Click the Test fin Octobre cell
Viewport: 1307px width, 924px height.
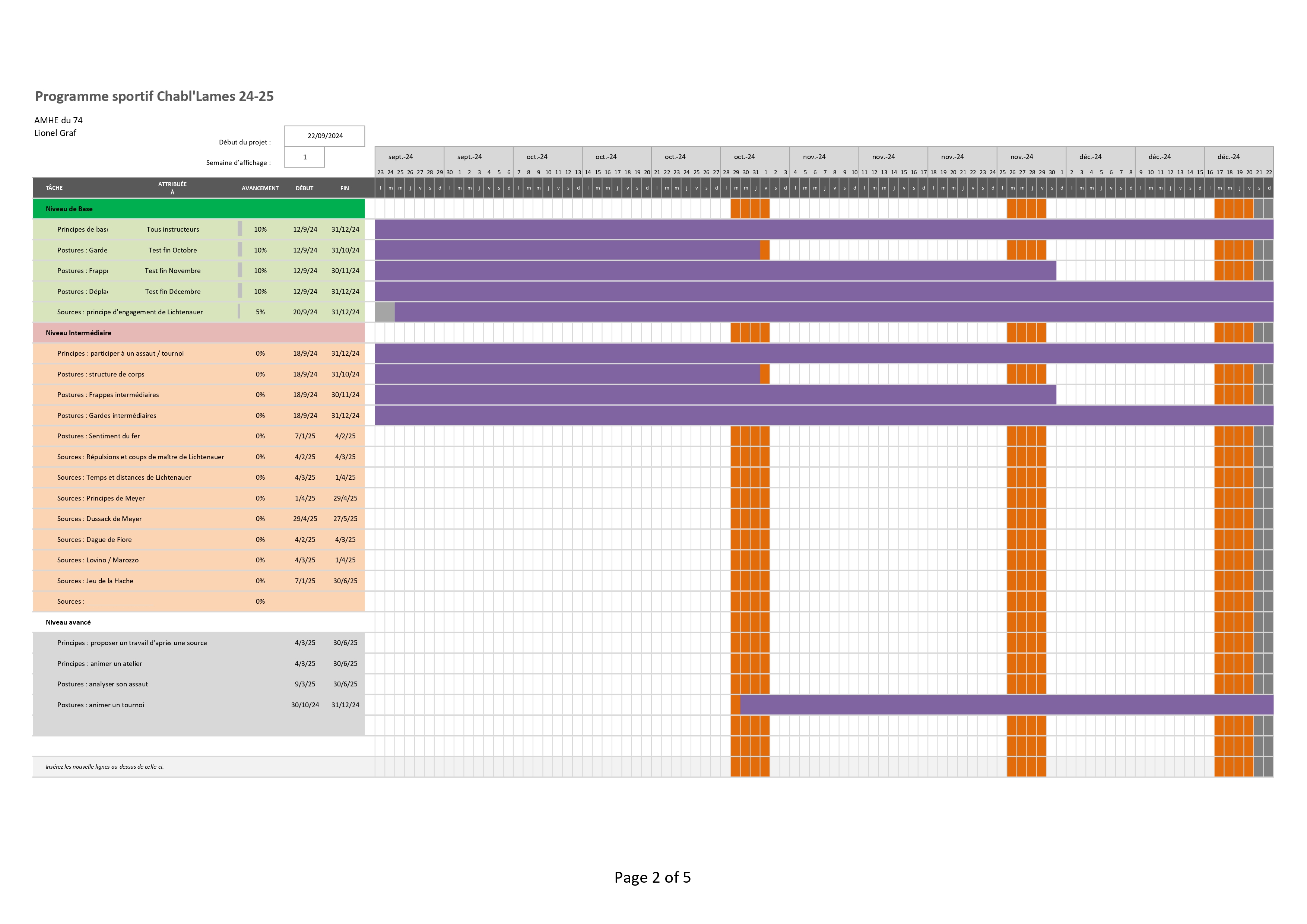172,250
